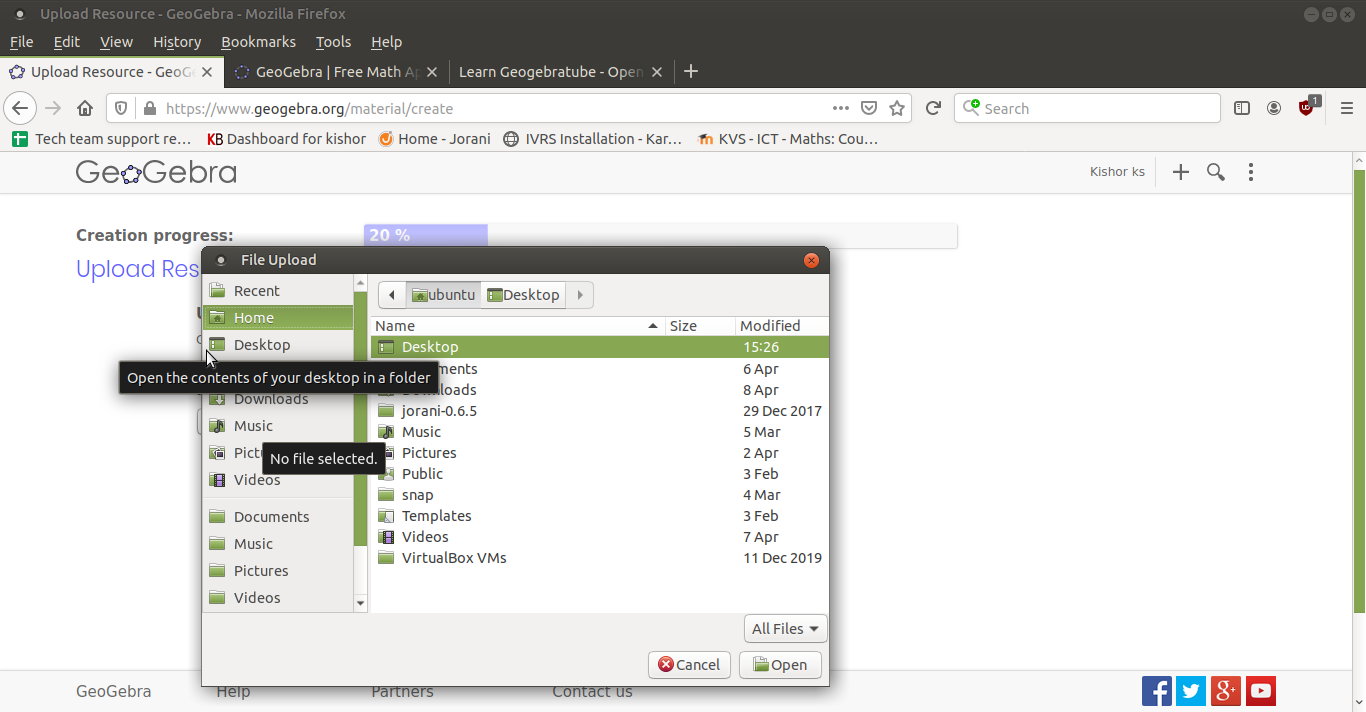Click the Firefox home icon
Viewport: 1366px width, 712px height.
[x=85, y=108]
